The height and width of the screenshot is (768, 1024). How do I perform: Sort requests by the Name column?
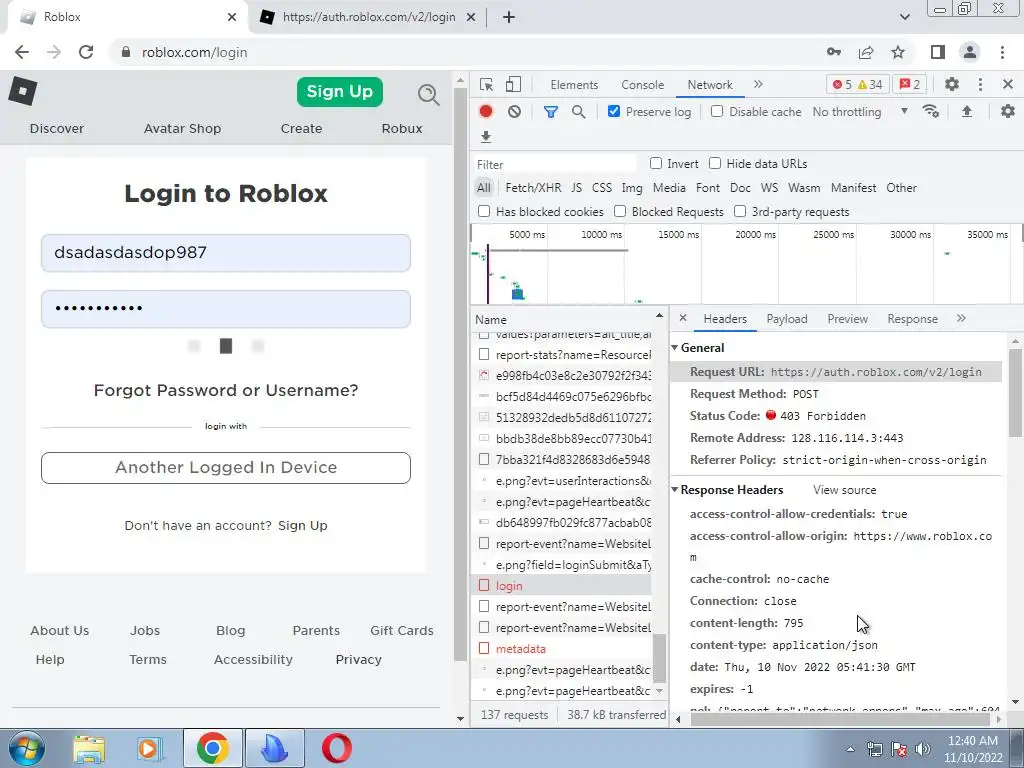pyautogui.click(x=567, y=319)
